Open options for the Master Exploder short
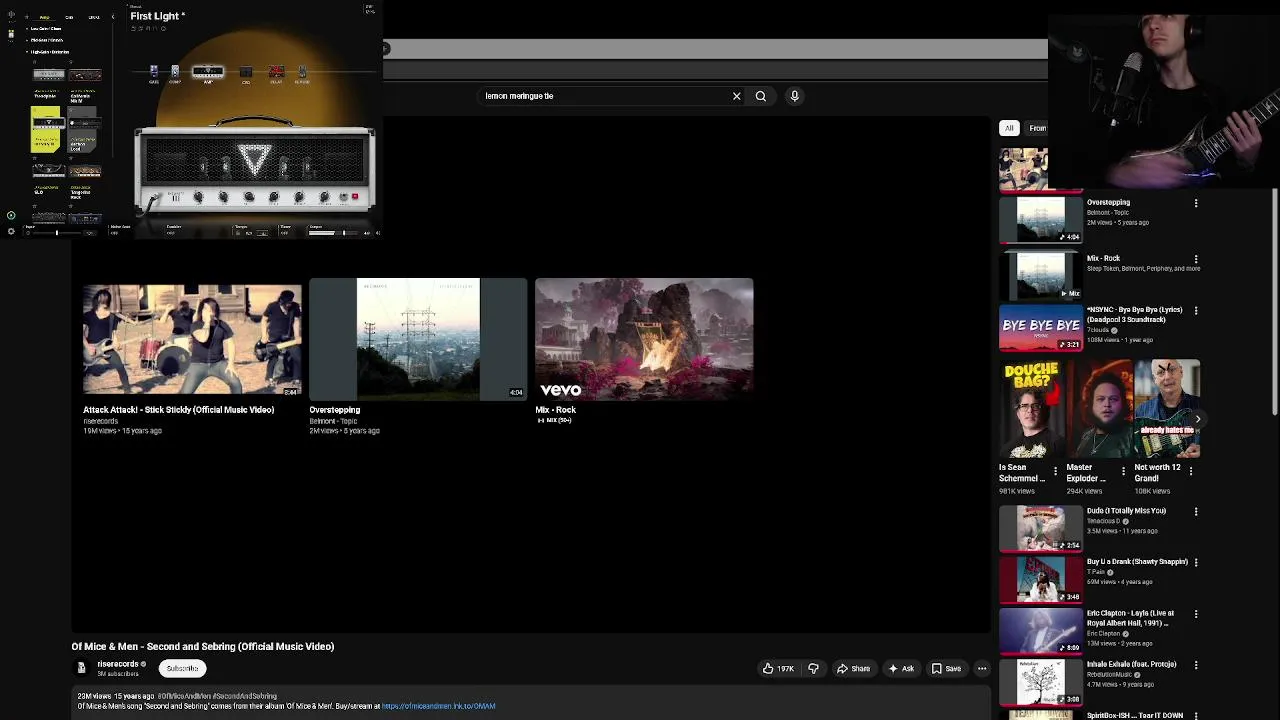1280x720 pixels. pyautogui.click(x=1123, y=471)
